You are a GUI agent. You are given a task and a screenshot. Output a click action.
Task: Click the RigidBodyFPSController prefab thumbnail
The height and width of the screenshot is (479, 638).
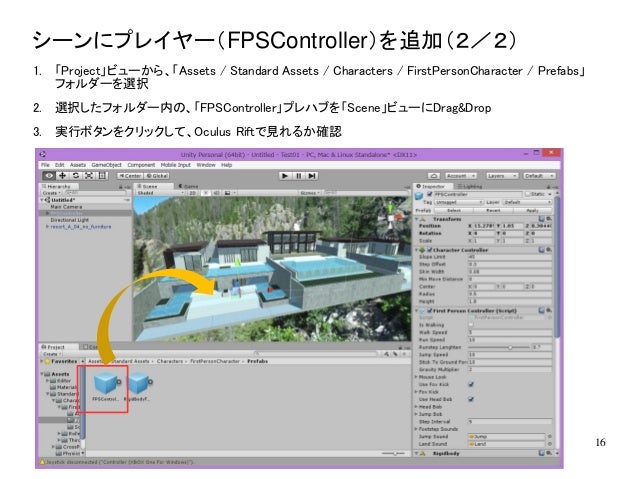[x=138, y=383]
